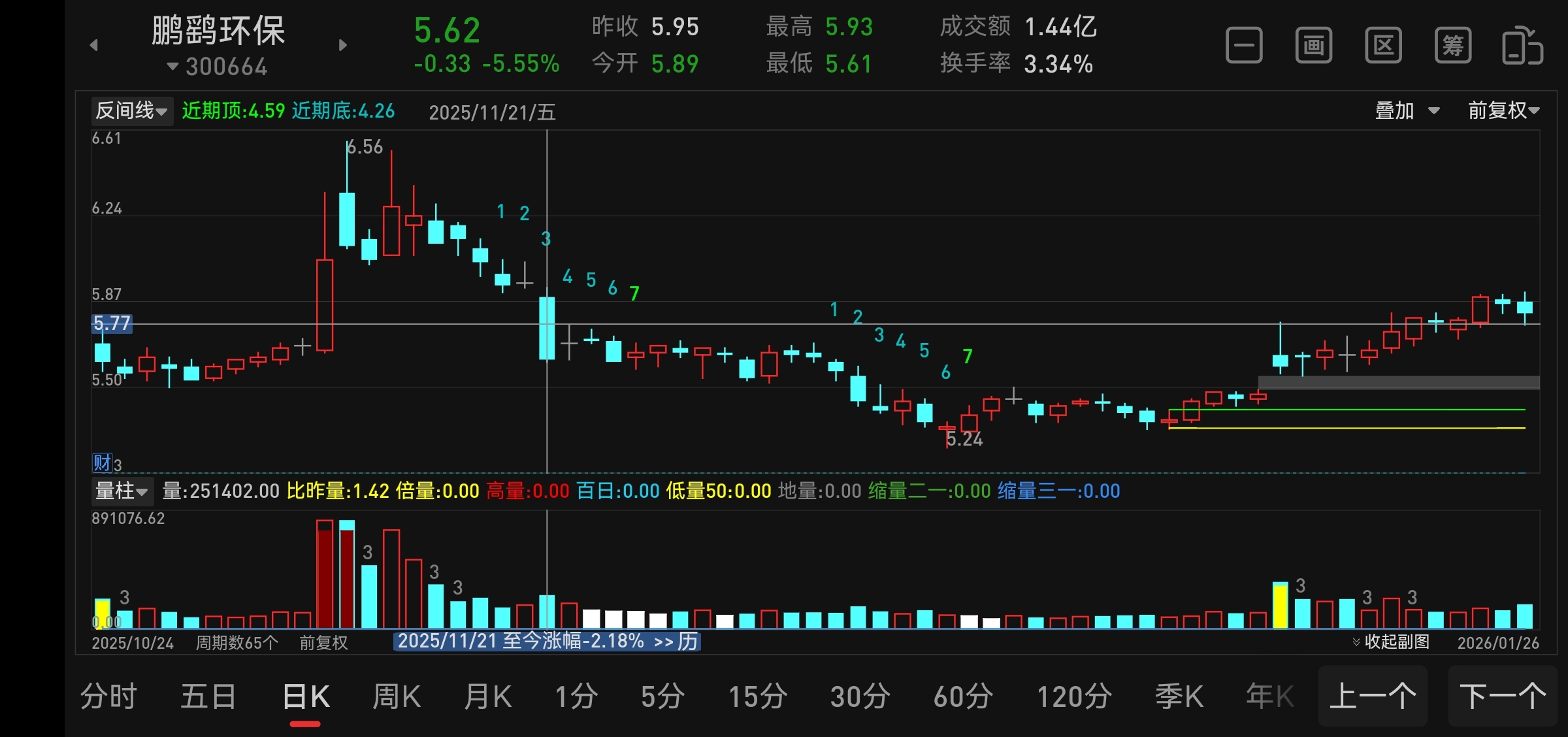Screen dimensions: 1568x737
Task: Go to previous stock with left arrow
Action: [94, 45]
